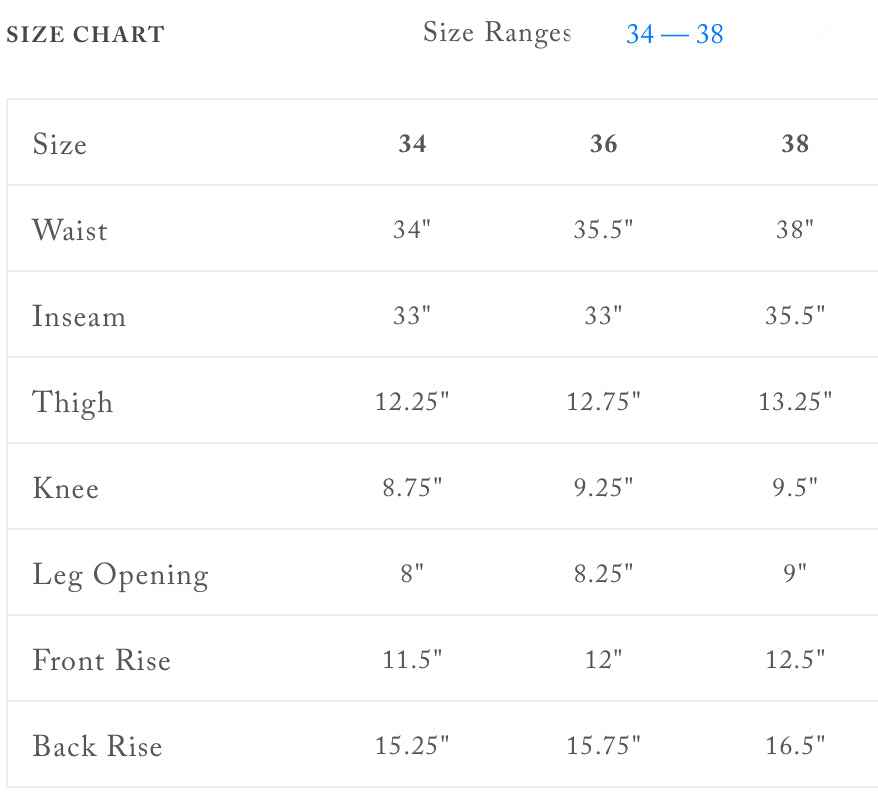Select the size 36 column header
This screenshot has height=801, width=878.
click(603, 144)
